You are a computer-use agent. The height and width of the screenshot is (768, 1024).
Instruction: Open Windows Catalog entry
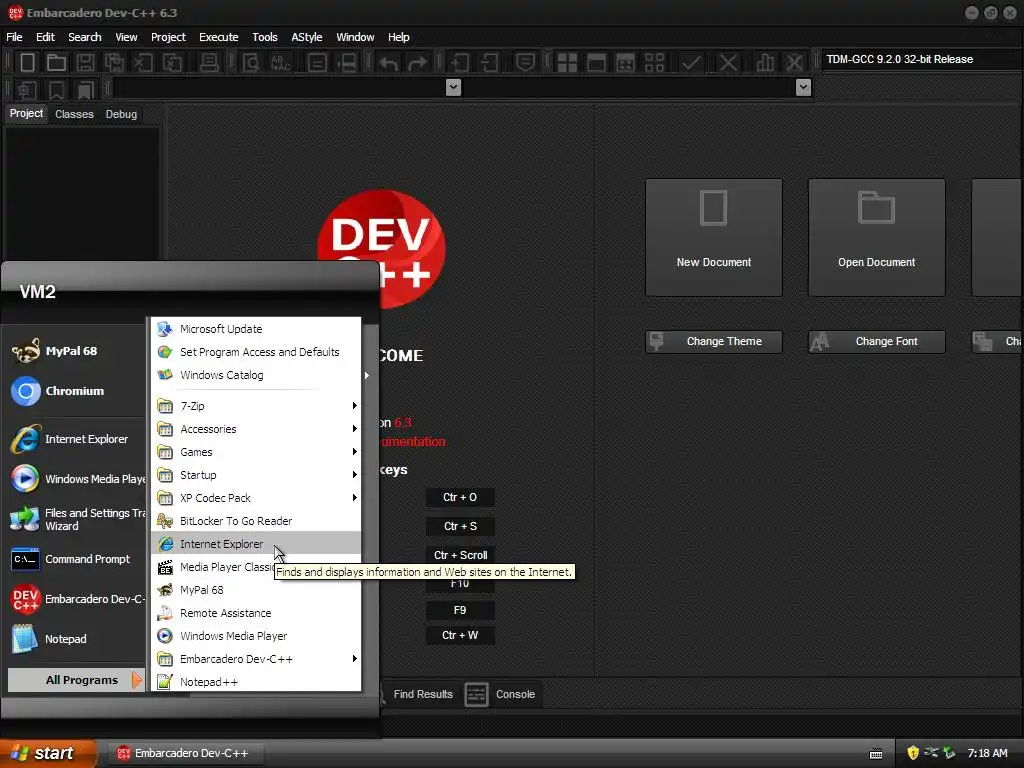(x=256, y=375)
